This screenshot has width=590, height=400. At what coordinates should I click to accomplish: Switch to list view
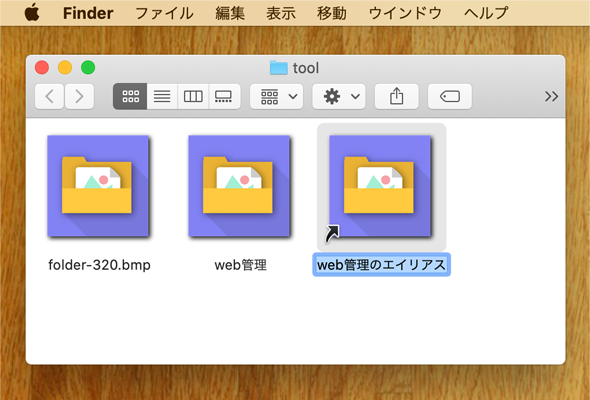pos(162,96)
